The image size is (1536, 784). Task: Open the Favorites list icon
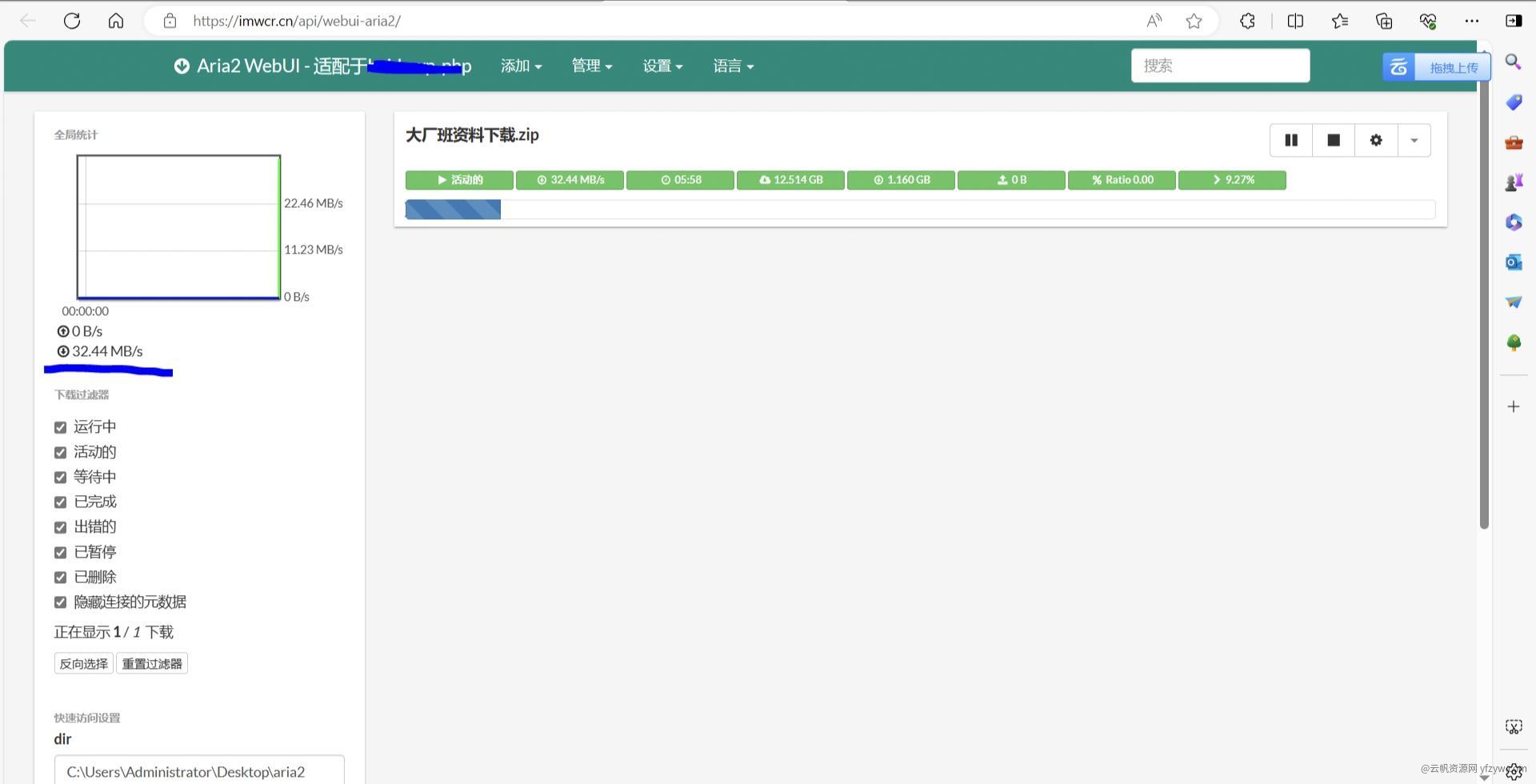[1340, 21]
